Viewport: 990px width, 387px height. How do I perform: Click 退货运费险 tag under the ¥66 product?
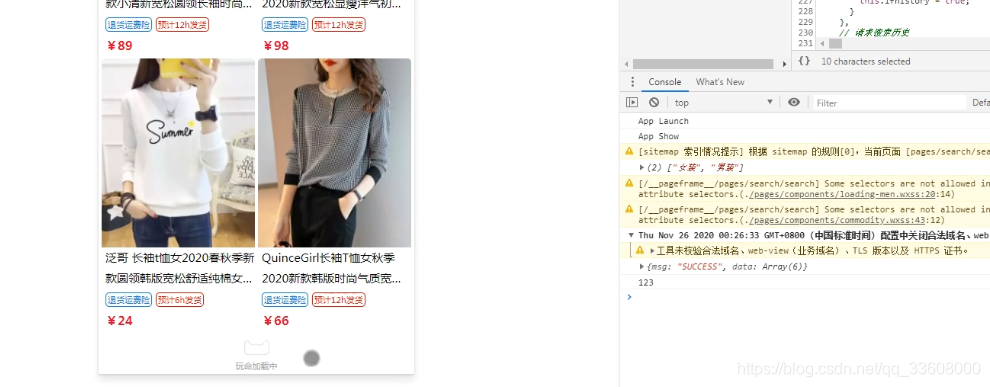pyautogui.click(x=285, y=300)
